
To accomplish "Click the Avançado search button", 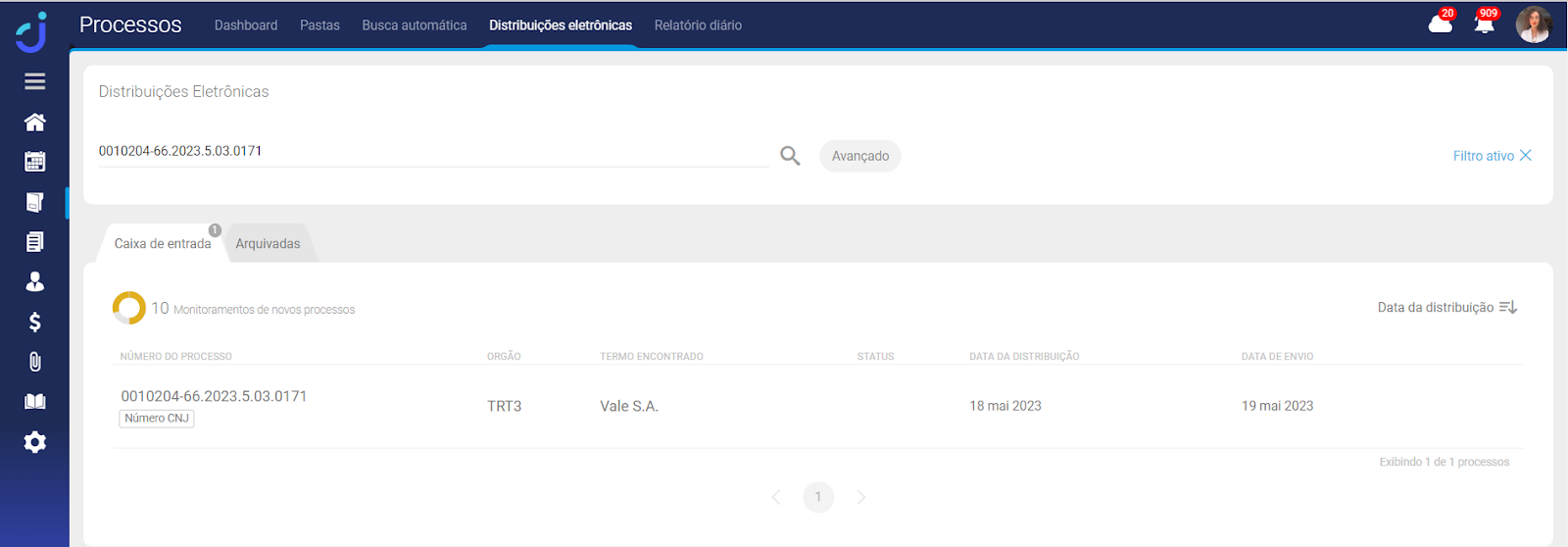I will point(859,156).
